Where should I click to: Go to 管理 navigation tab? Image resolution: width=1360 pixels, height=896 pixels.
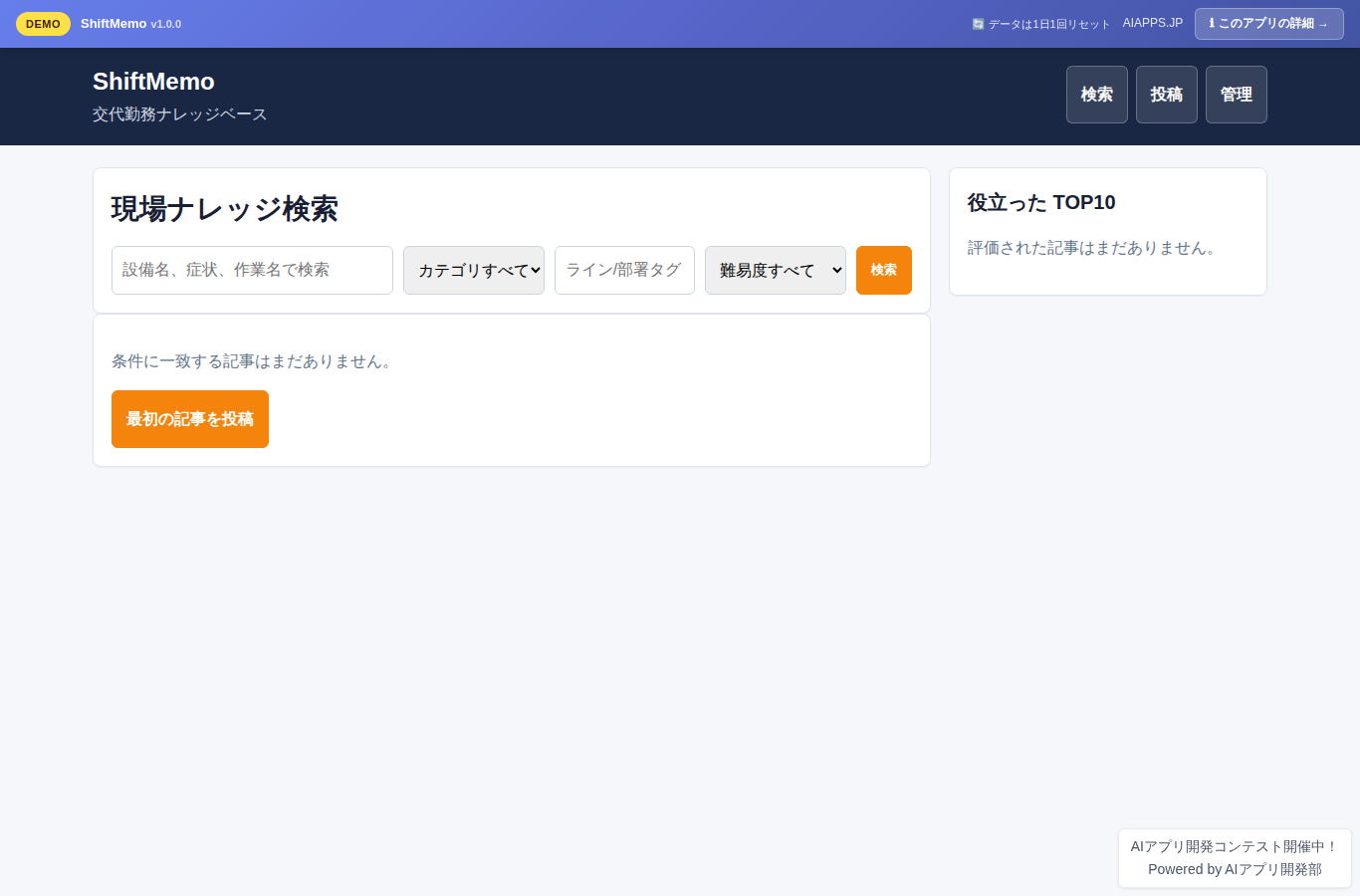pos(1236,95)
